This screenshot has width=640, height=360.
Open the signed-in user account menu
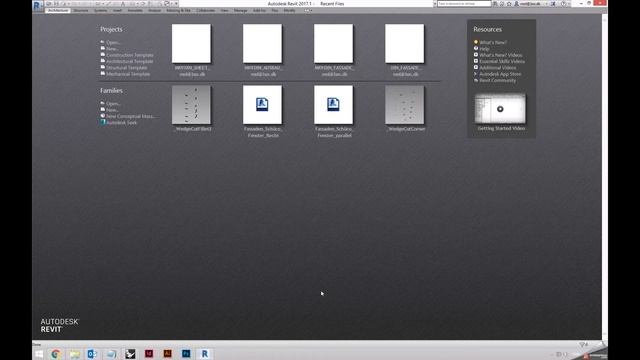[530, 4]
